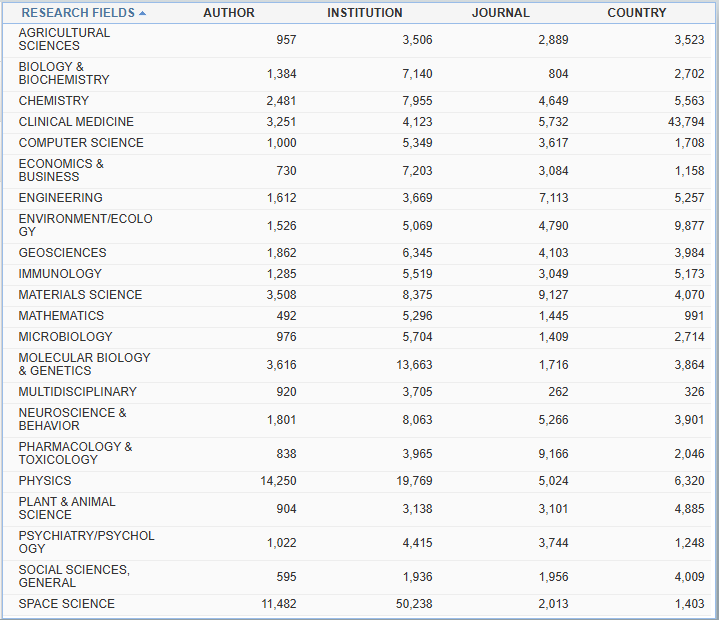Click Geosciences institution count 6,345
Viewport: 719px width, 620px height.
coord(418,253)
